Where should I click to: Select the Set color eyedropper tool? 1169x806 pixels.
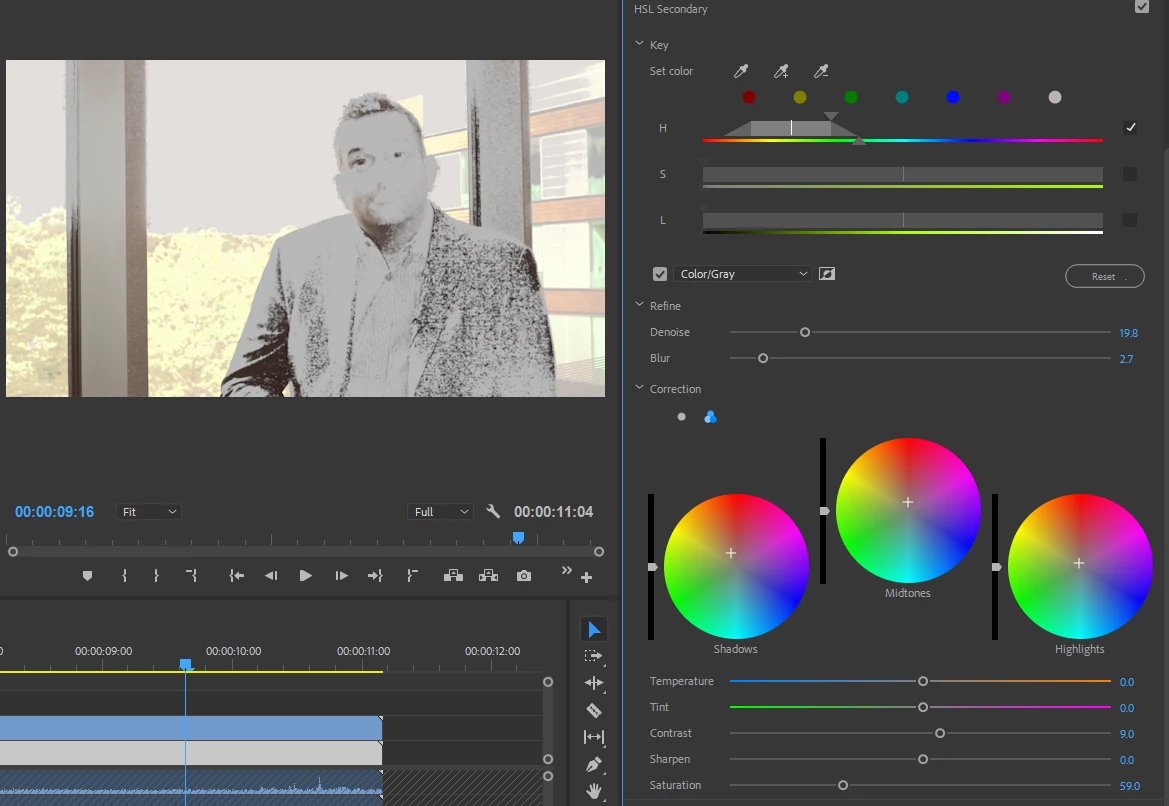(740, 71)
